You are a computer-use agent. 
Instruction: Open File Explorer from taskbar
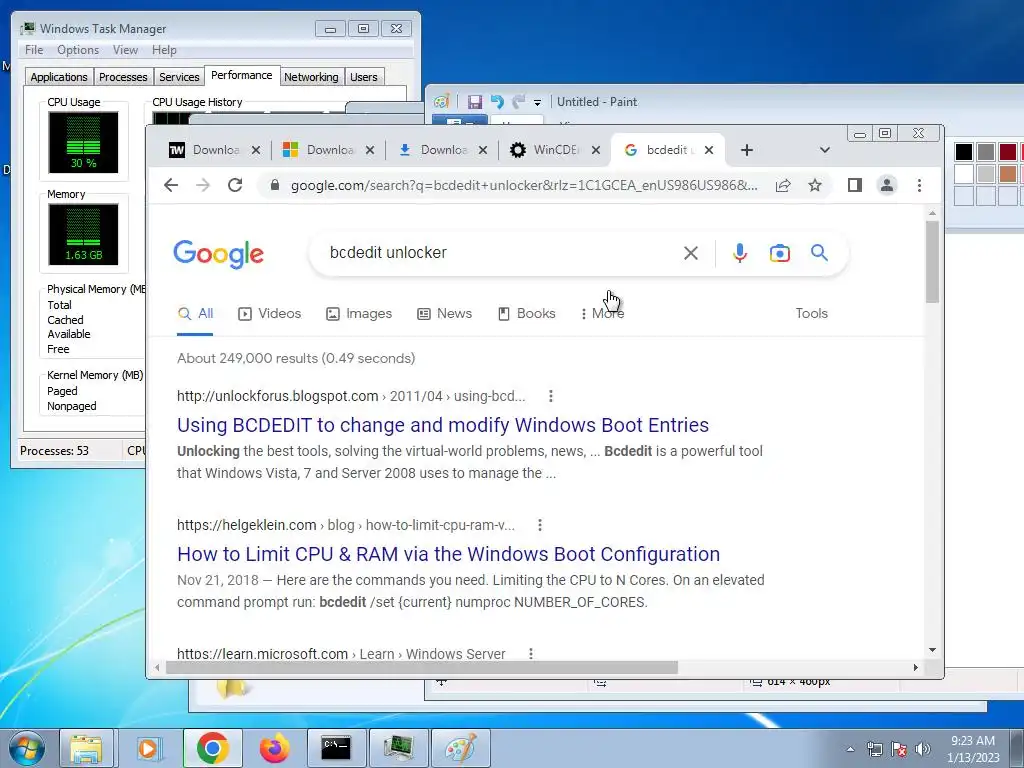(87, 748)
